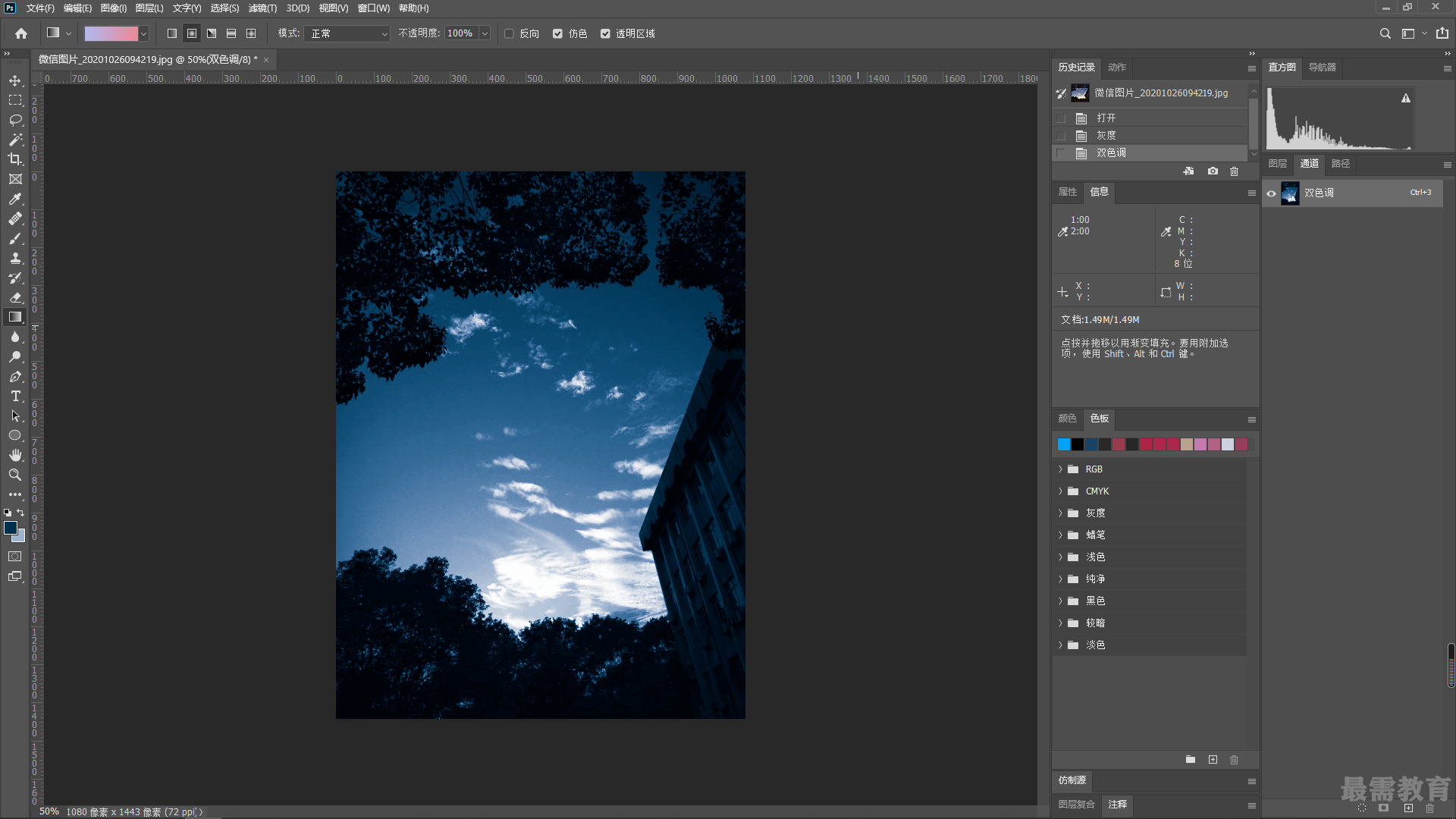The image size is (1456, 819).
Task: Select the Eraser tool
Action: click(15, 297)
